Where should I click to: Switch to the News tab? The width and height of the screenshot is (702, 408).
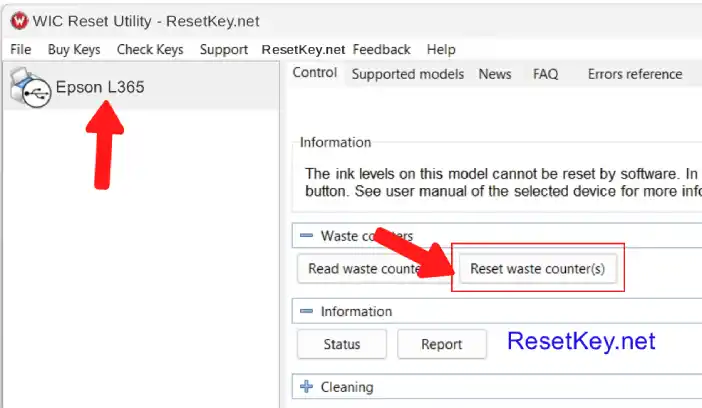494,74
